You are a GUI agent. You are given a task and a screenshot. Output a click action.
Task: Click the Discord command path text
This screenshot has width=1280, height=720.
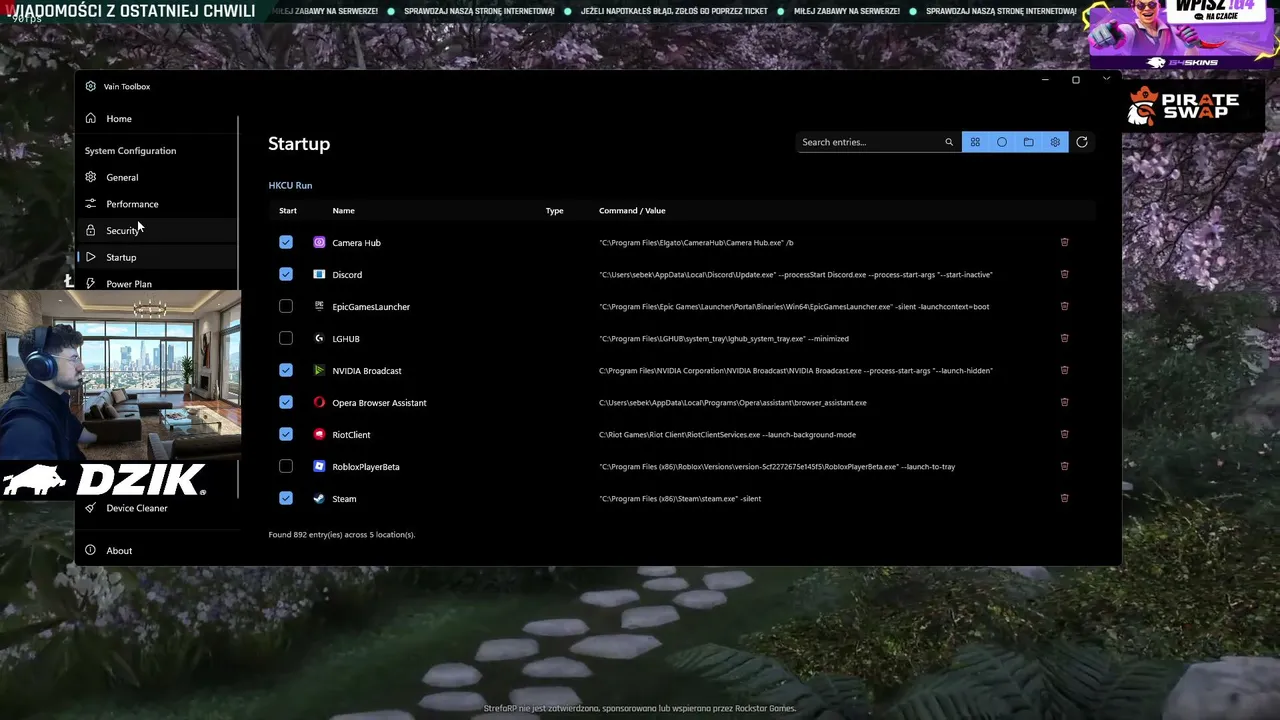[796, 275]
